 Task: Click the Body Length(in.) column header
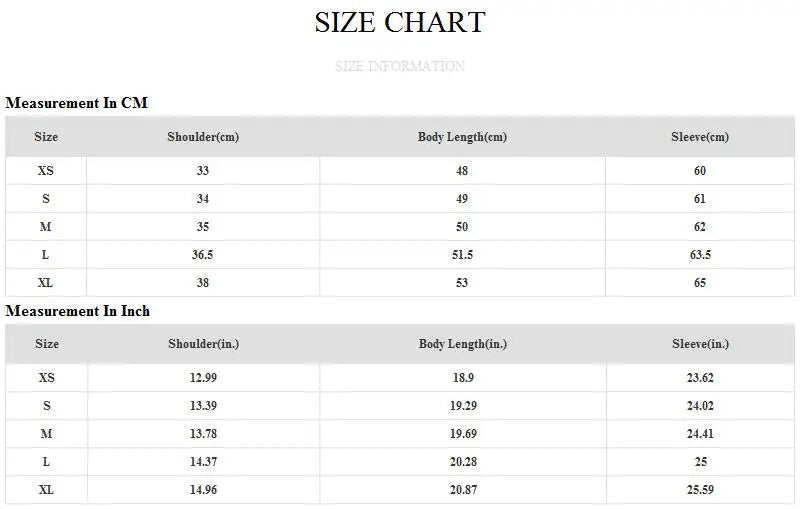coord(463,344)
